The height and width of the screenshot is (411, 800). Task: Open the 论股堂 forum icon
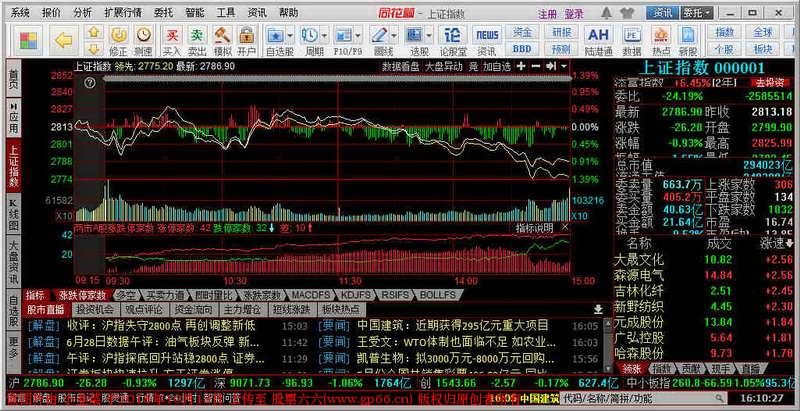[x=455, y=41]
